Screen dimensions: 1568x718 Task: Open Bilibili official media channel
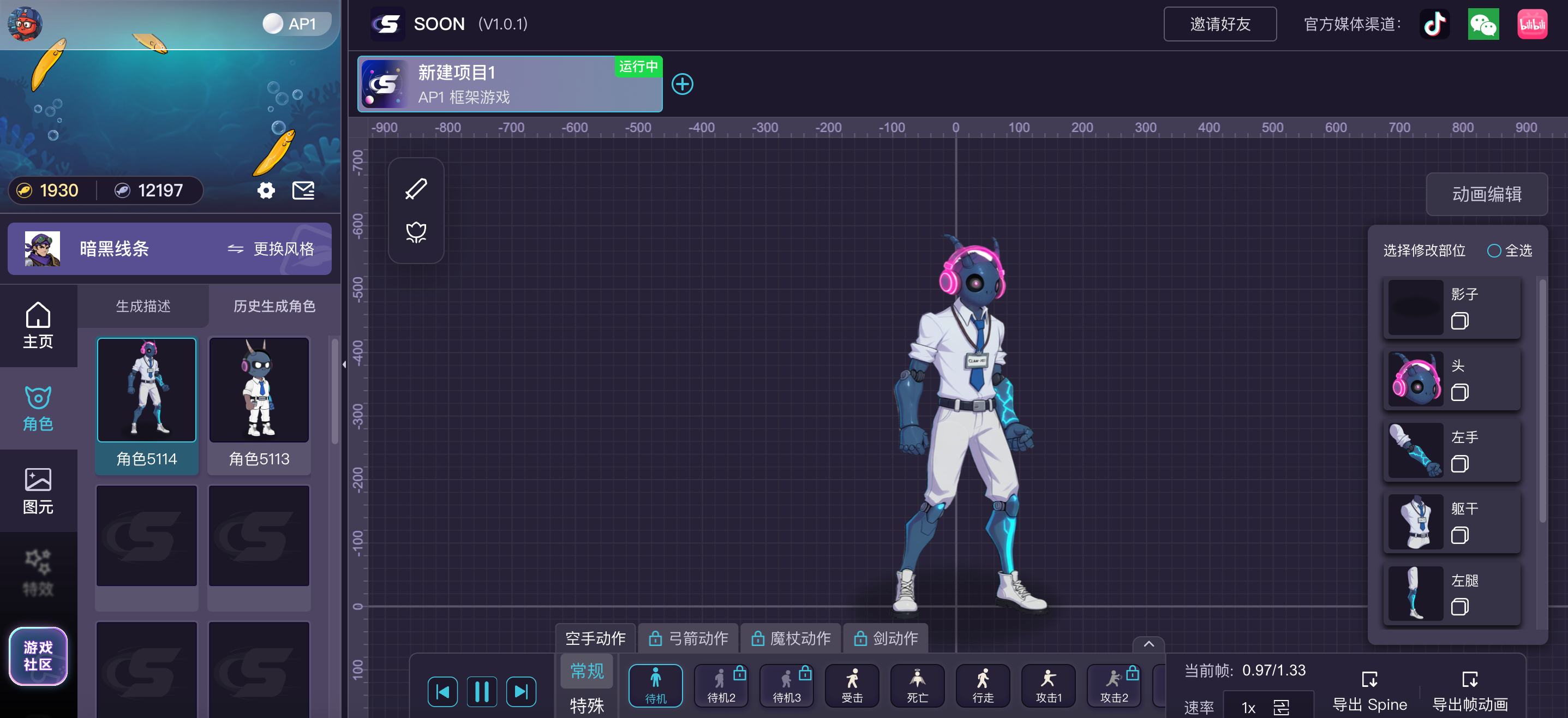1531,25
